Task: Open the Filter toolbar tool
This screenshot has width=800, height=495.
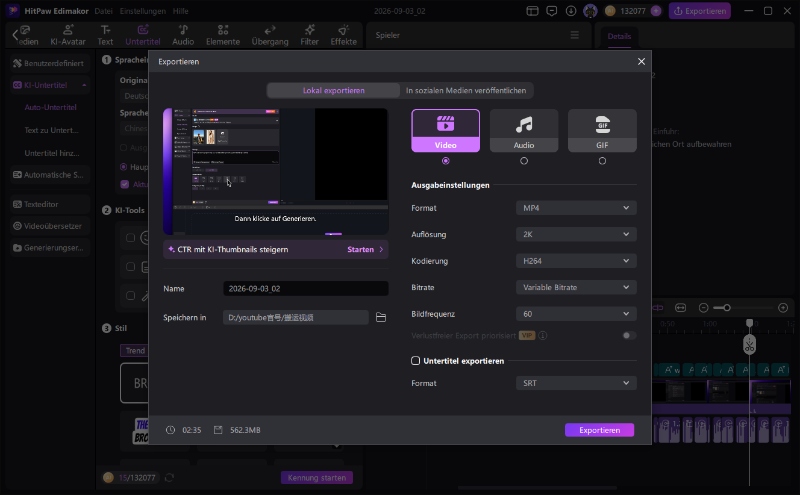Action: pyautogui.click(x=309, y=35)
